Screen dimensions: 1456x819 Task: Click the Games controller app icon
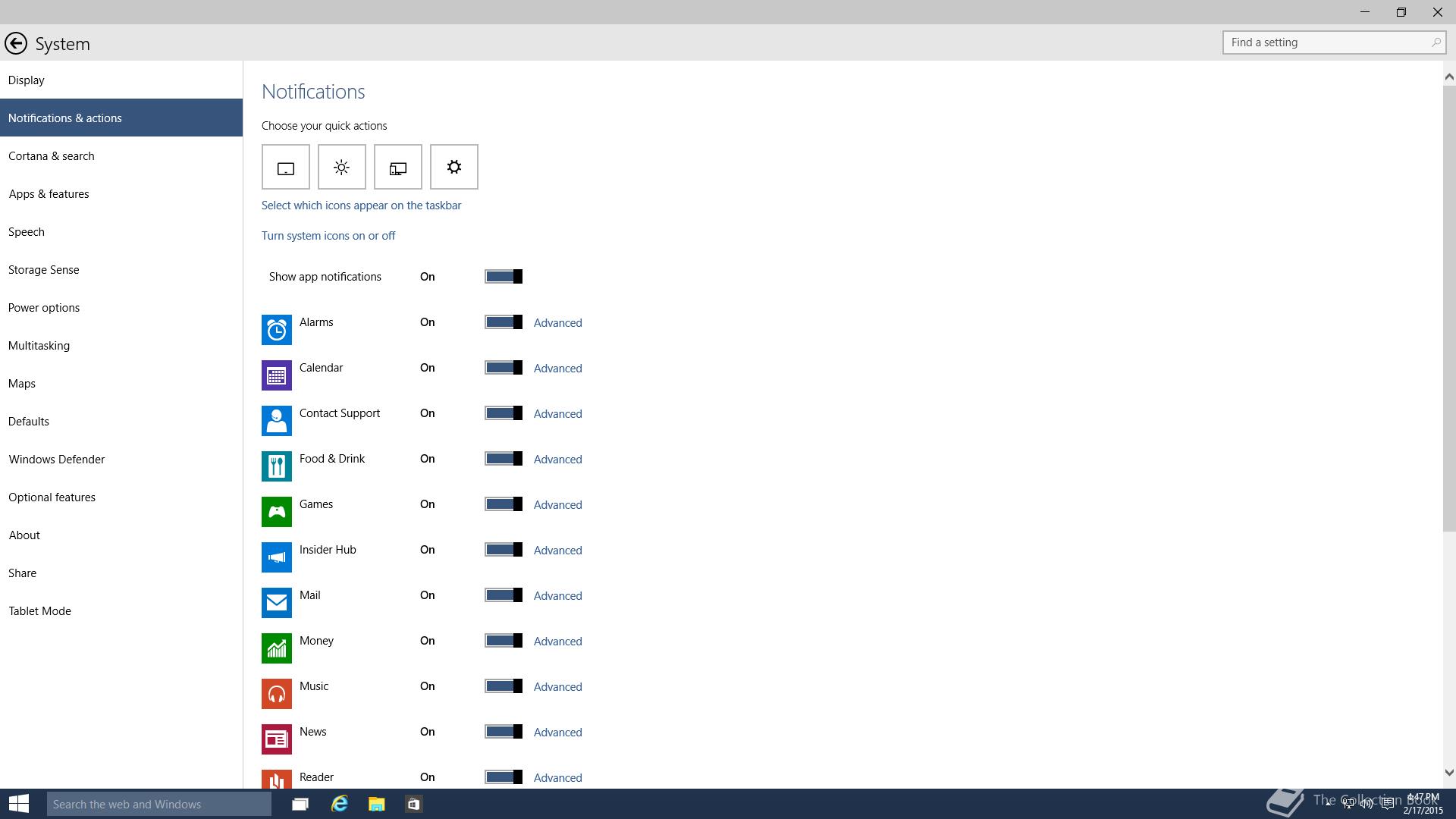coord(277,512)
